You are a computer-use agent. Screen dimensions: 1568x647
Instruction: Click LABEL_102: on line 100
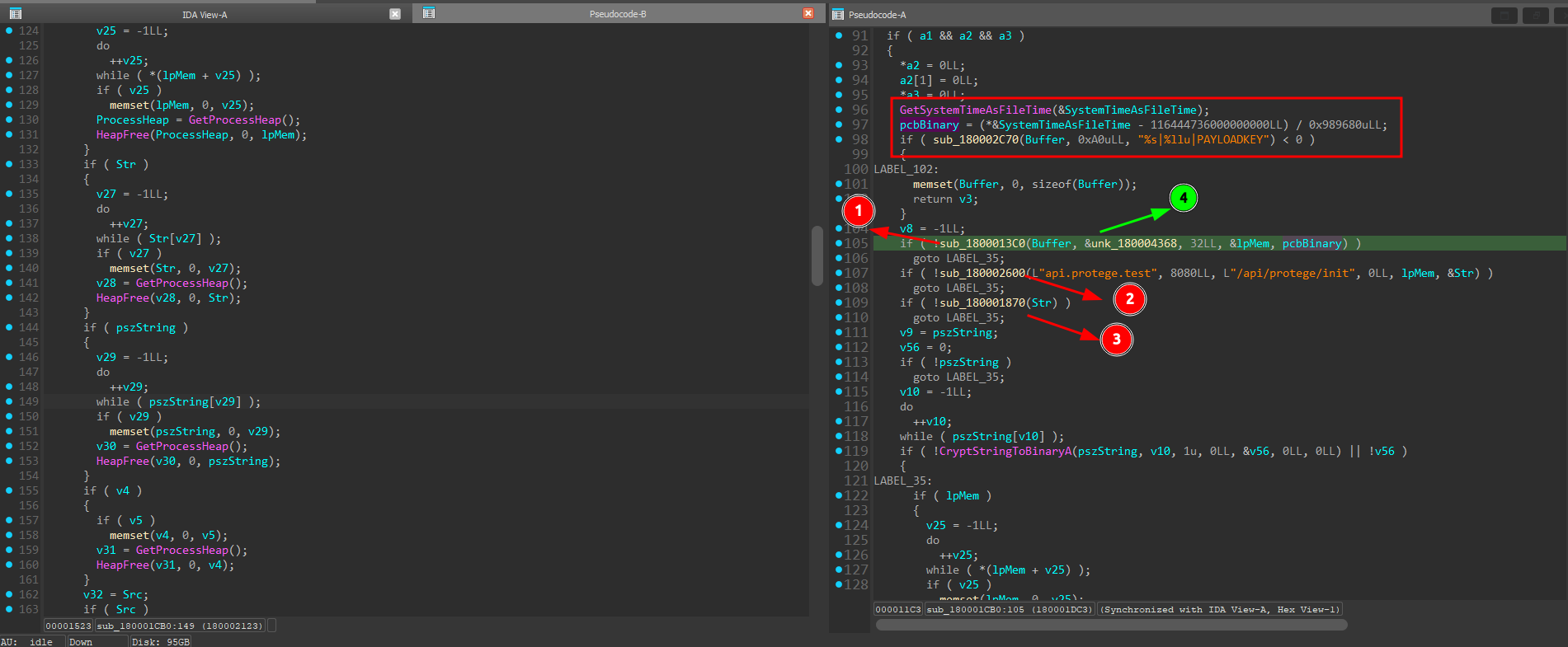tap(906, 169)
